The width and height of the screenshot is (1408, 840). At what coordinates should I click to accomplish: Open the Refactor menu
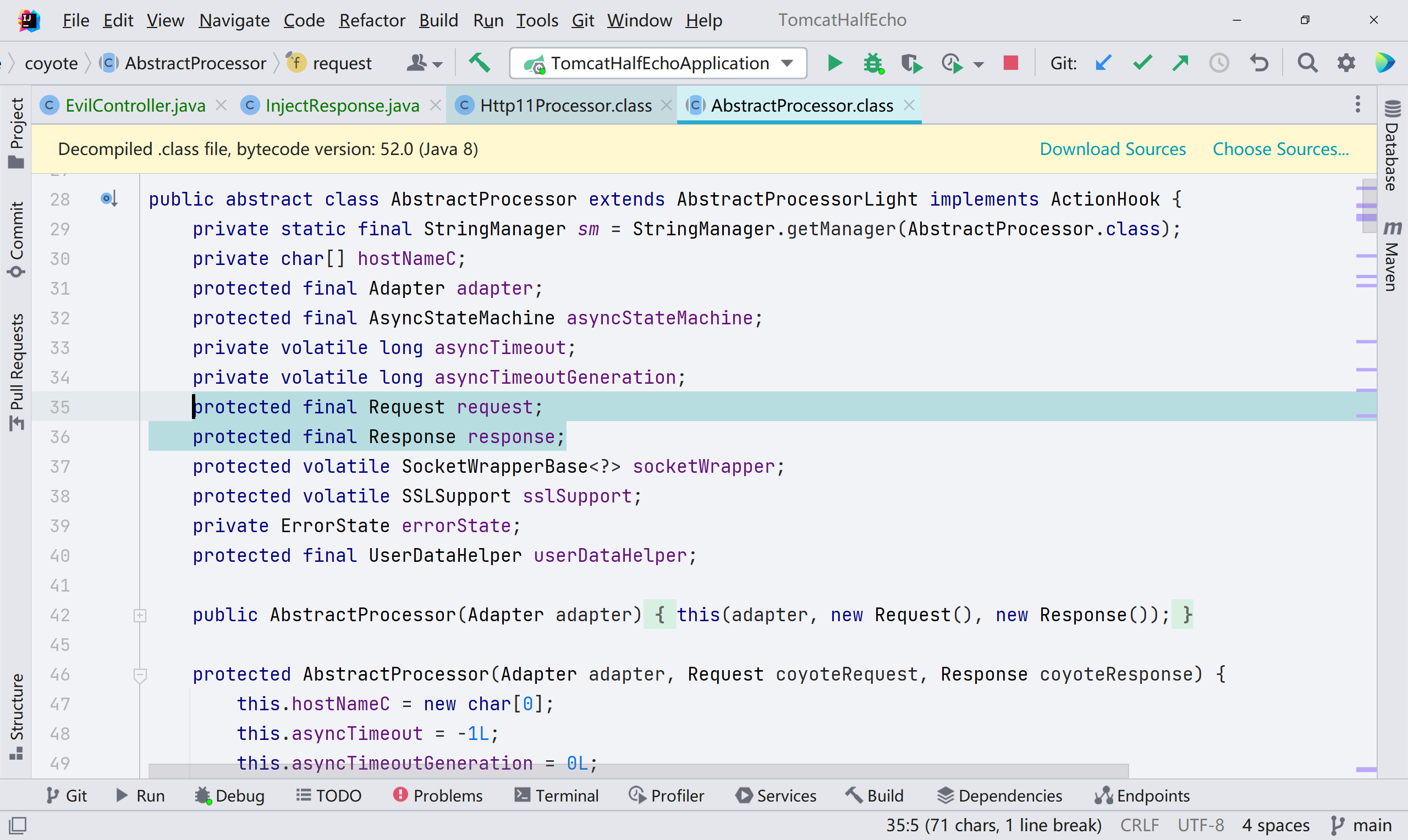coord(372,20)
